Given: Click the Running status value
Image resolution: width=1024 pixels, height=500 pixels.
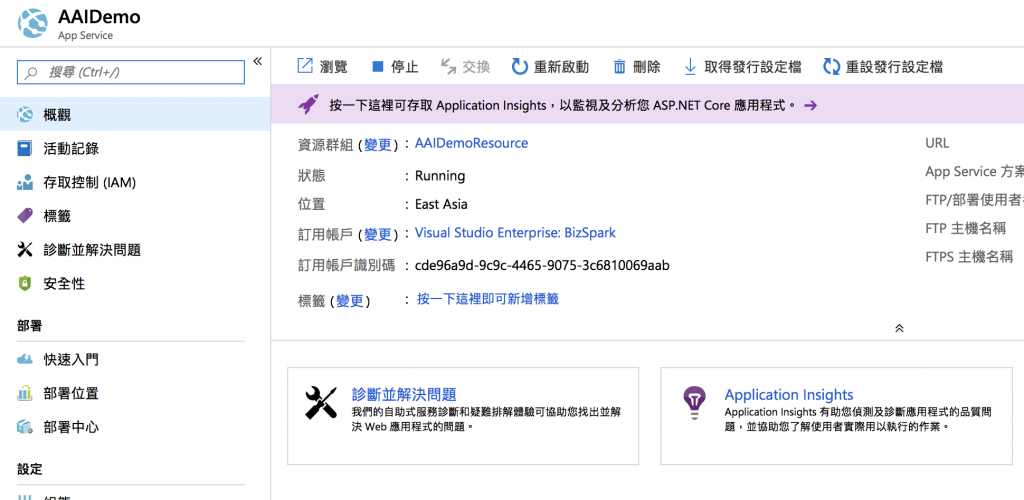Looking at the screenshot, I should [x=440, y=176].
